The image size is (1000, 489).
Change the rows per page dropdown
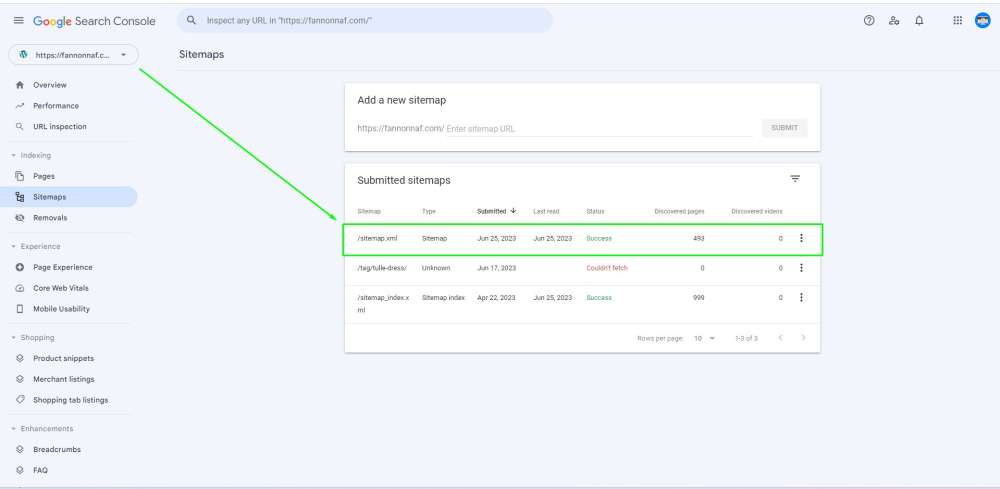[x=705, y=339]
